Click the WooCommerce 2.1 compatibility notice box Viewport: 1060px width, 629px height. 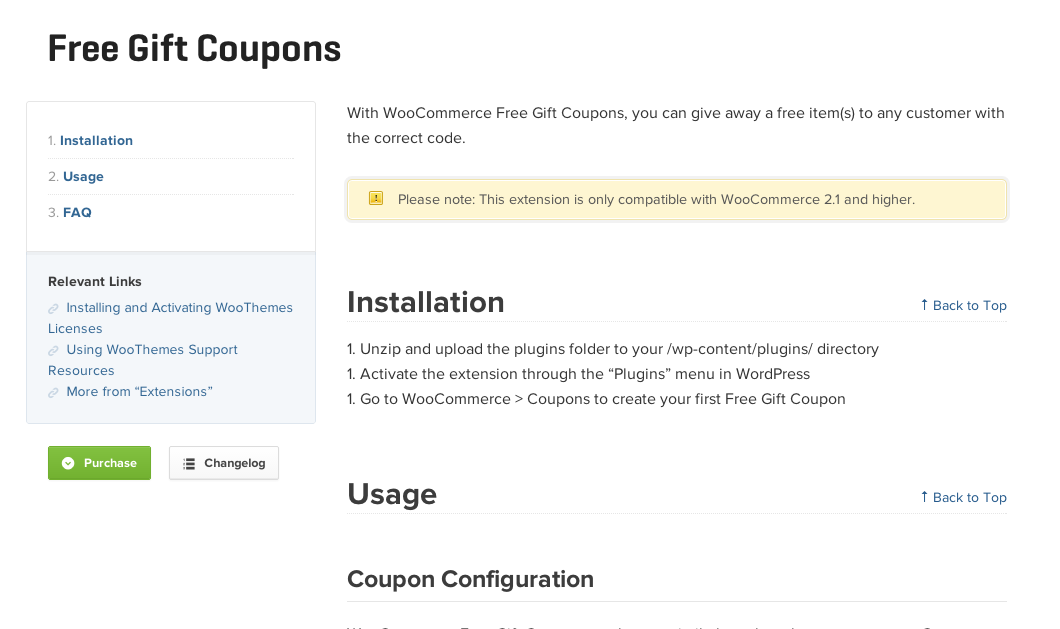[x=677, y=200]
